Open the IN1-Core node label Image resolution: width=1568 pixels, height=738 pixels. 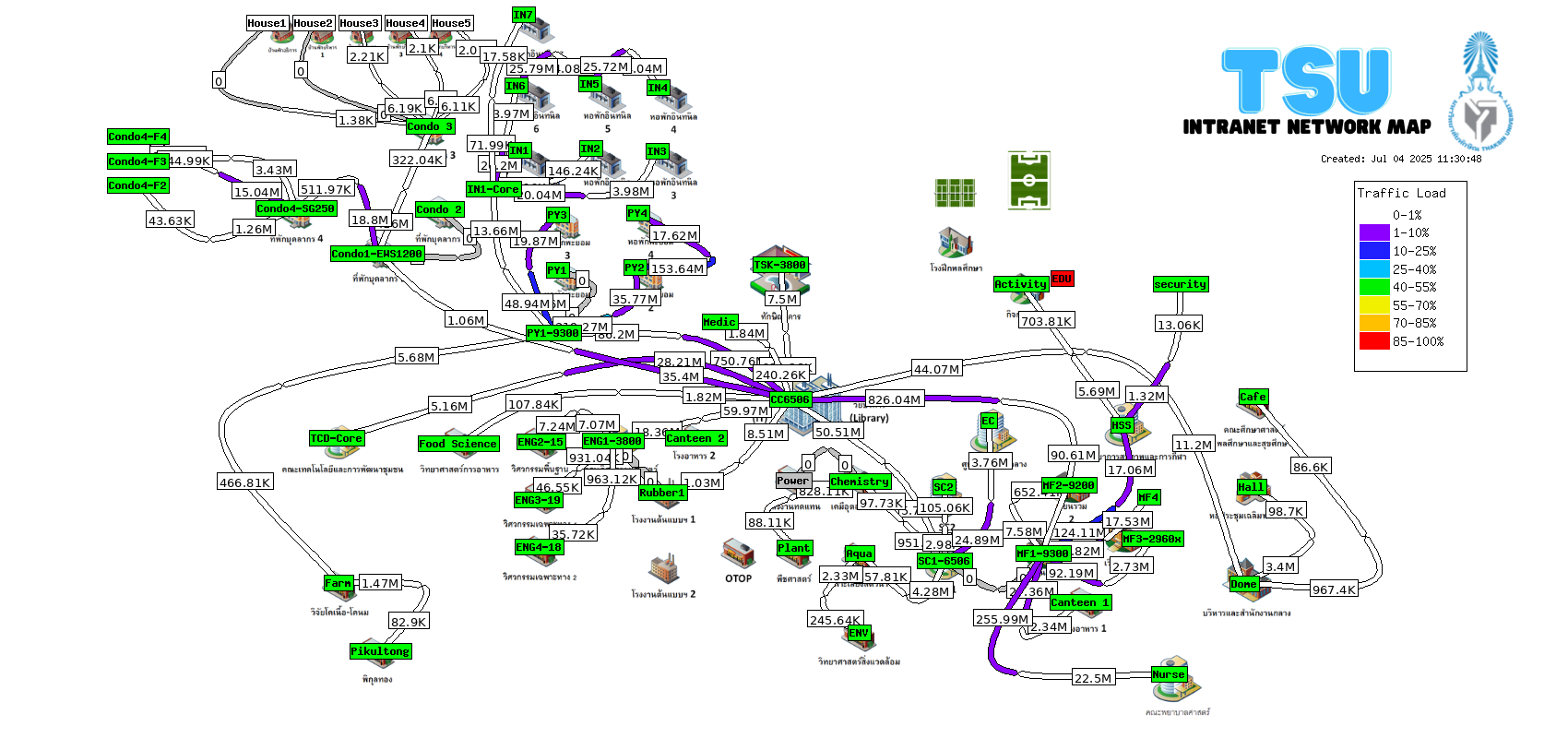(493, 189)
